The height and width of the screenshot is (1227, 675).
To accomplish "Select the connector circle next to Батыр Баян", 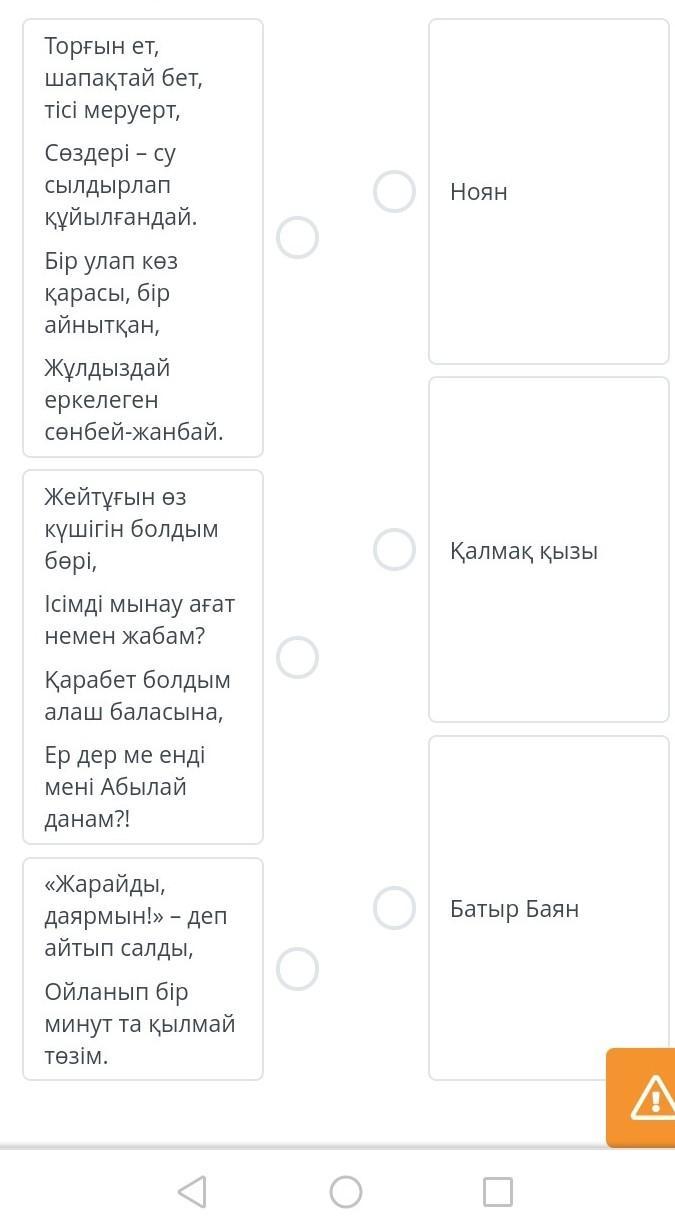I will [x=395, y=908].
